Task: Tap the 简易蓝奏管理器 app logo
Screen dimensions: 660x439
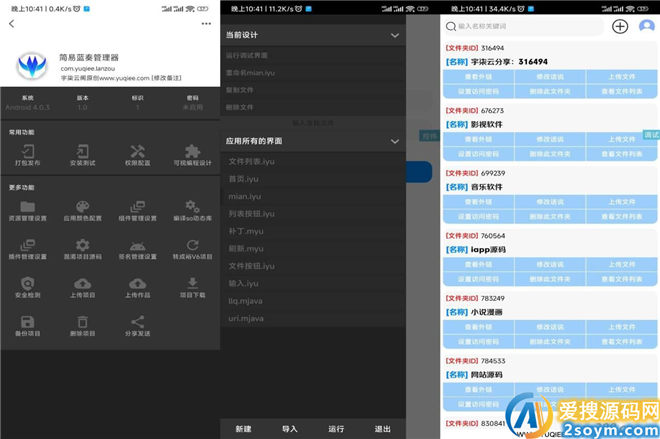Action: (32, 65)
